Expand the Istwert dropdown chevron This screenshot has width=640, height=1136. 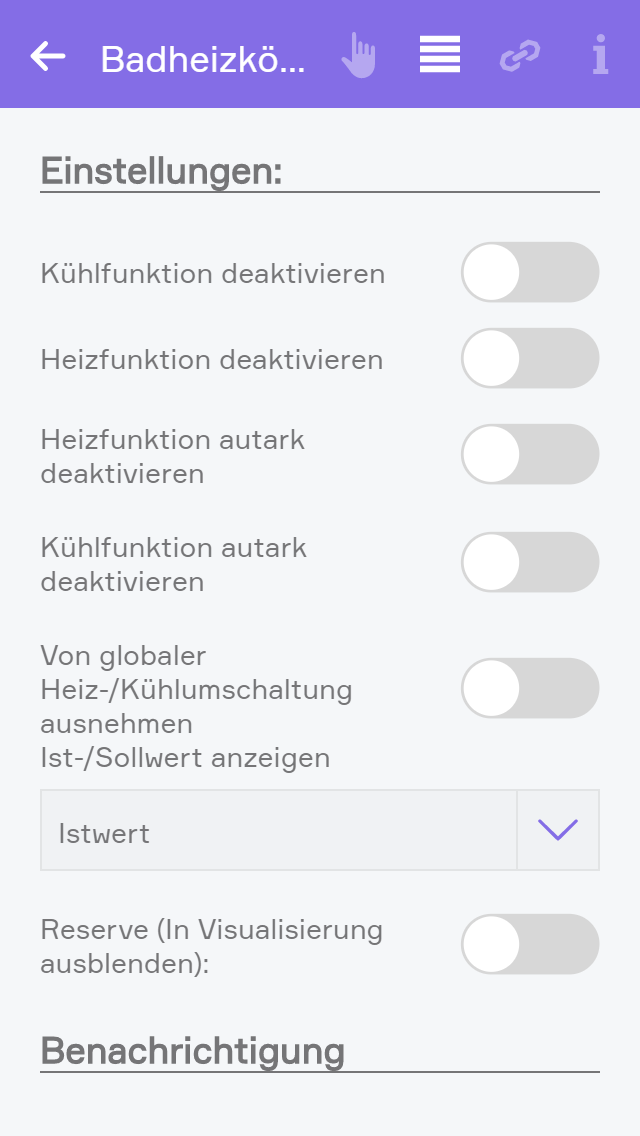tap(558, 830)
